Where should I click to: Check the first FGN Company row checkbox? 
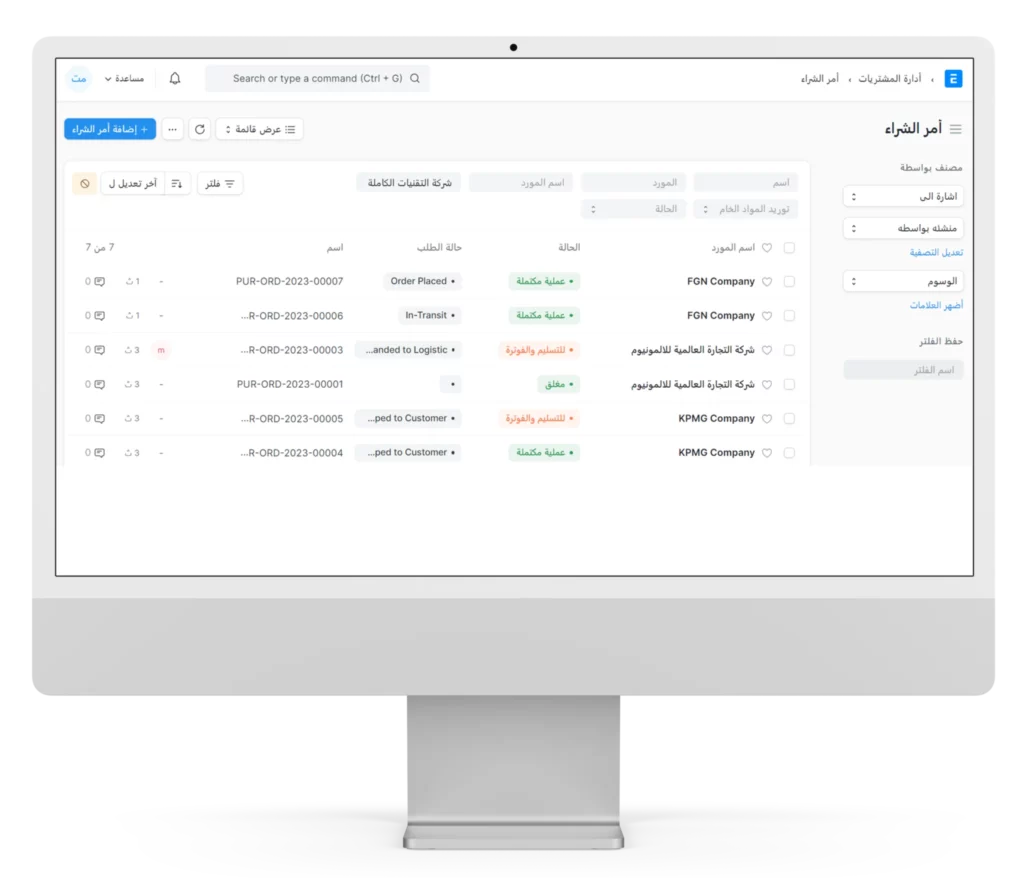789,282
